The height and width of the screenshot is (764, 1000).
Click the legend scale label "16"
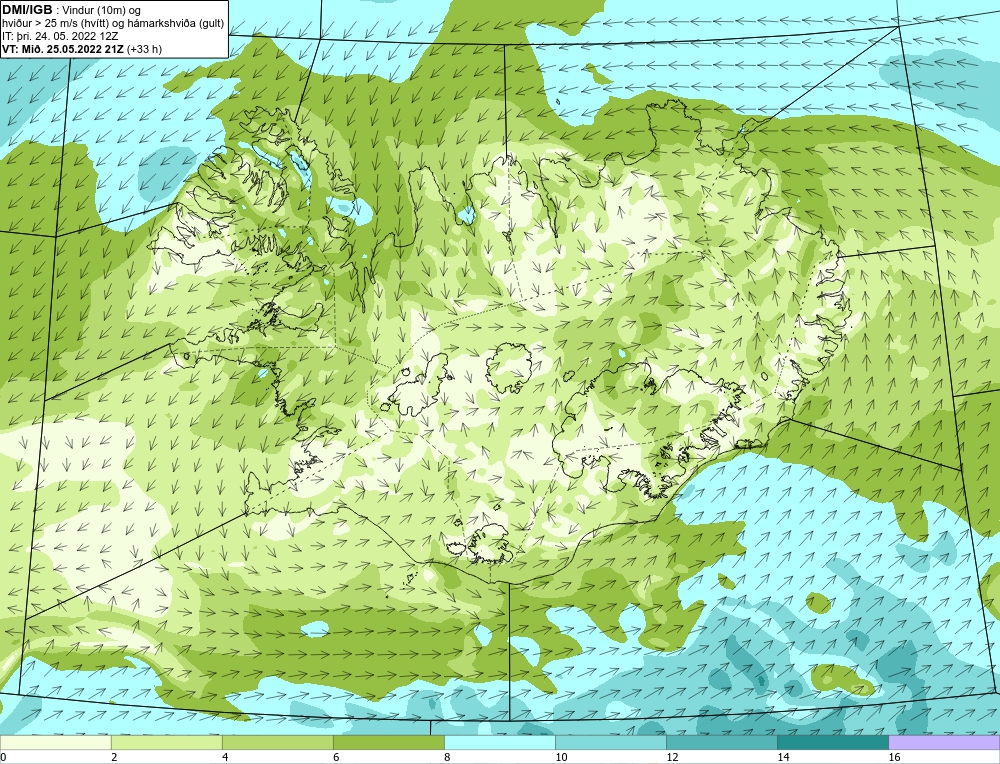tap(894, 757)
